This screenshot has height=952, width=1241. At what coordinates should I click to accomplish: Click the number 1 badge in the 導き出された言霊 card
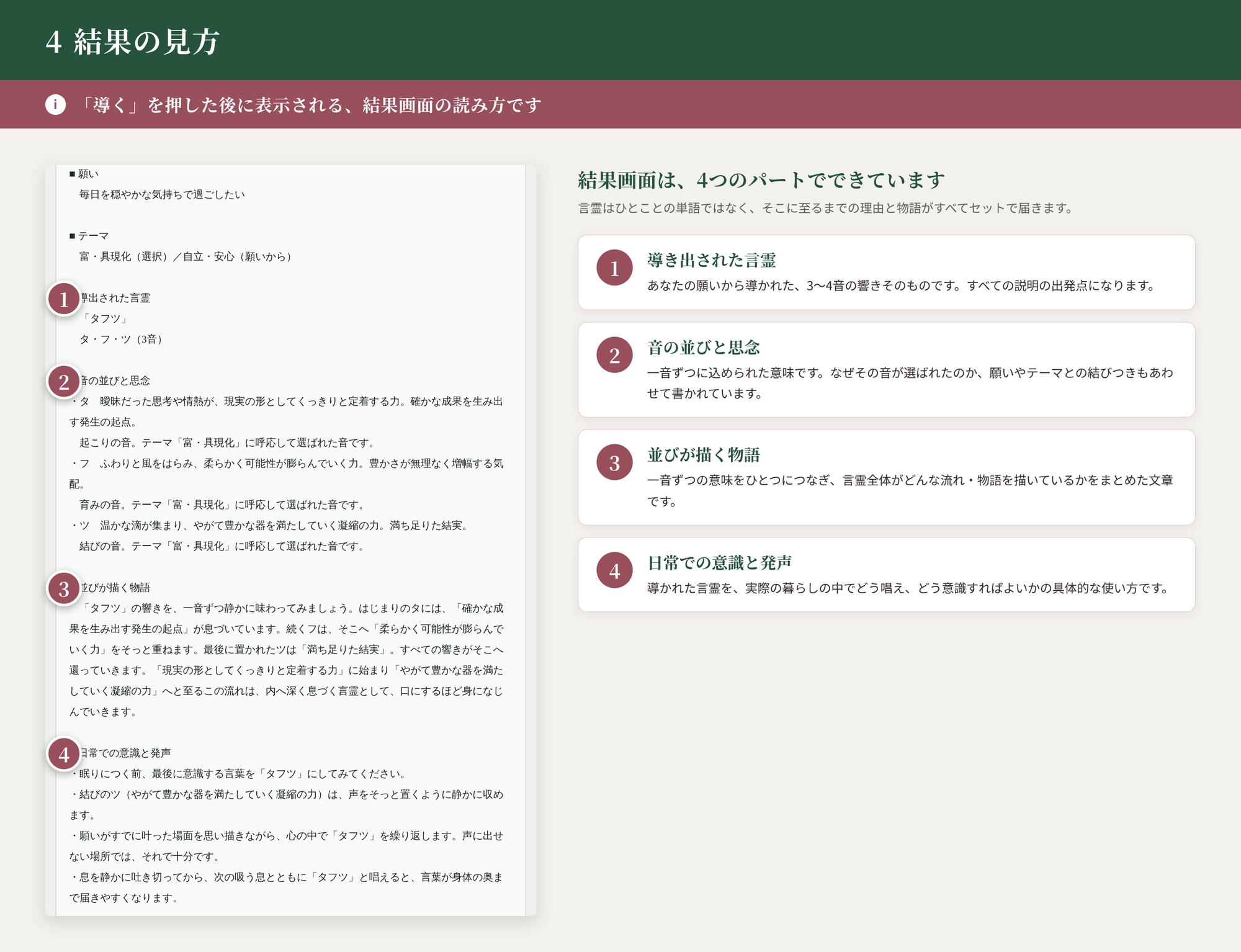coord(614,267)
